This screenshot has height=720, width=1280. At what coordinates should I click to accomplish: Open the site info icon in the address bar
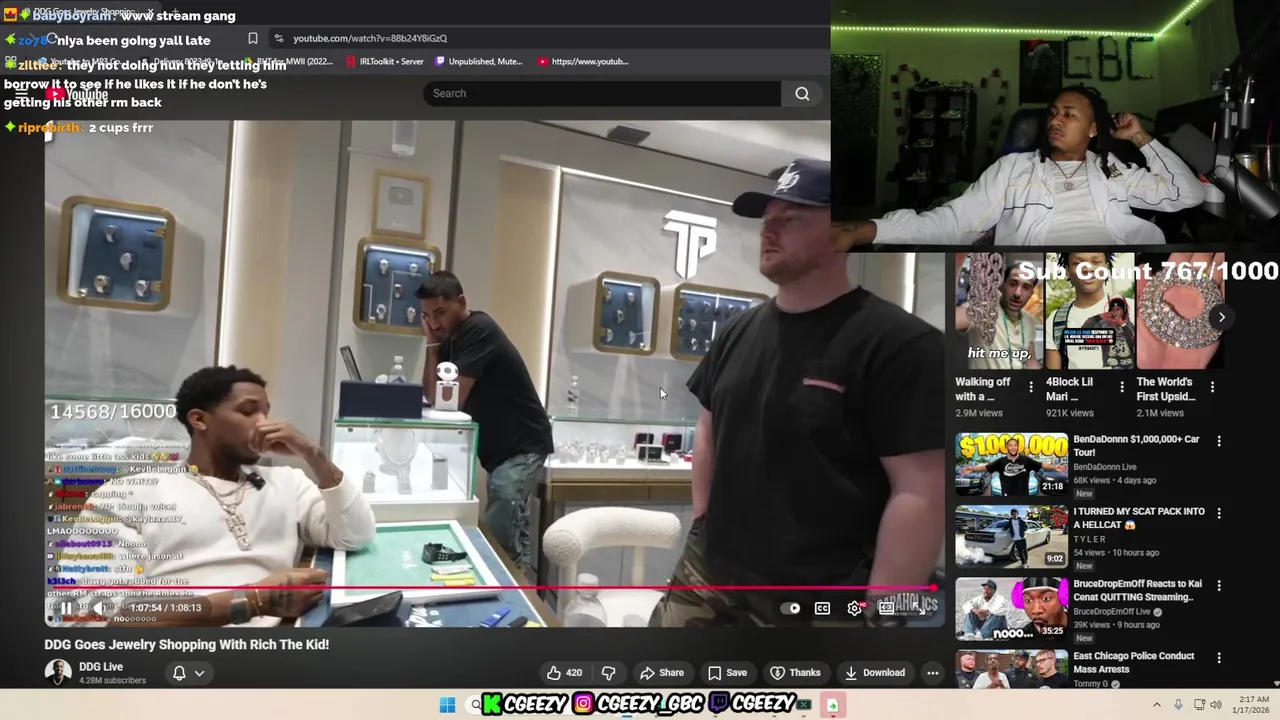[x=278, y=38]
